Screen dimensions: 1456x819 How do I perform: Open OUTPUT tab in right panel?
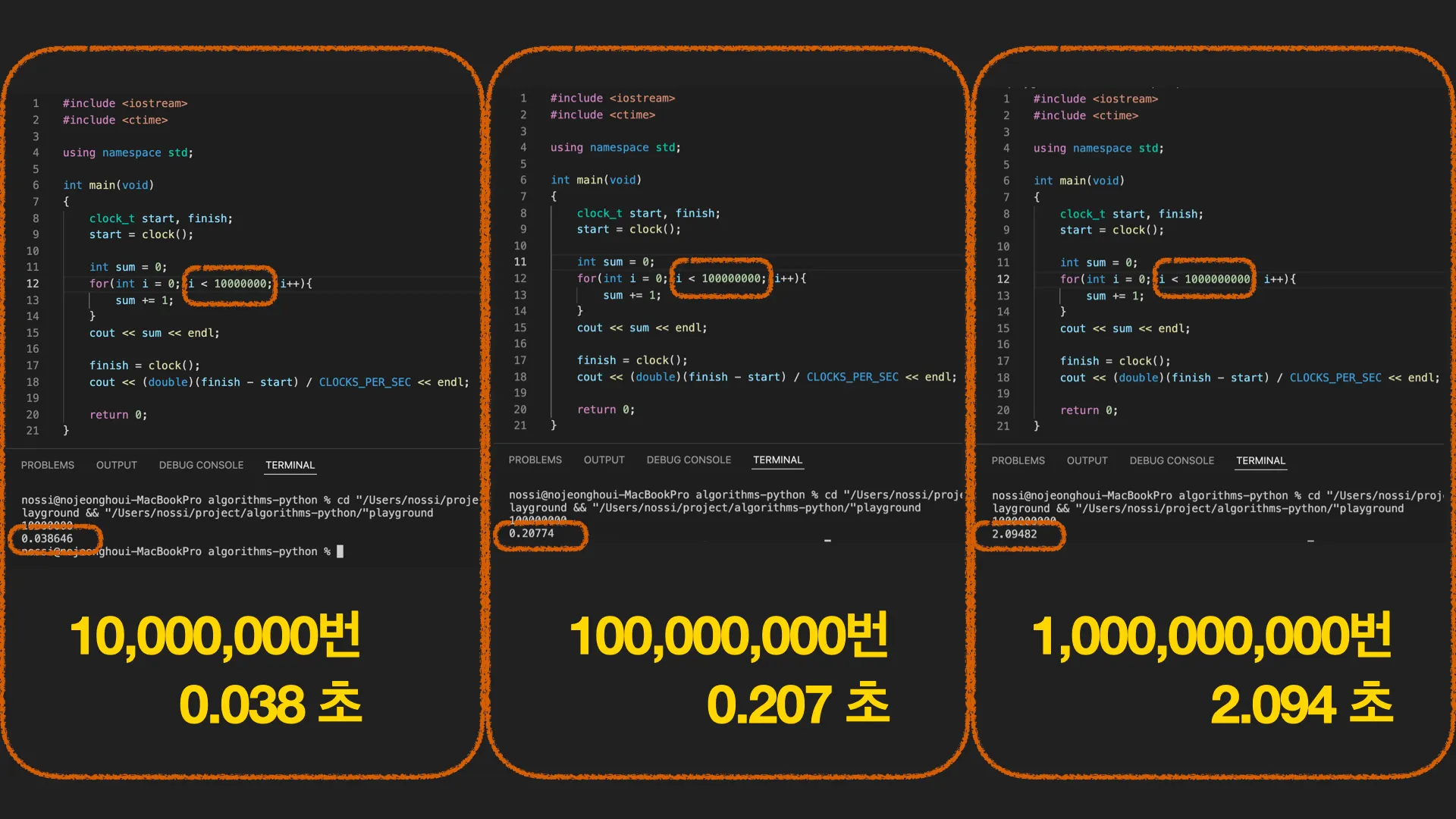click(1087, 460)
